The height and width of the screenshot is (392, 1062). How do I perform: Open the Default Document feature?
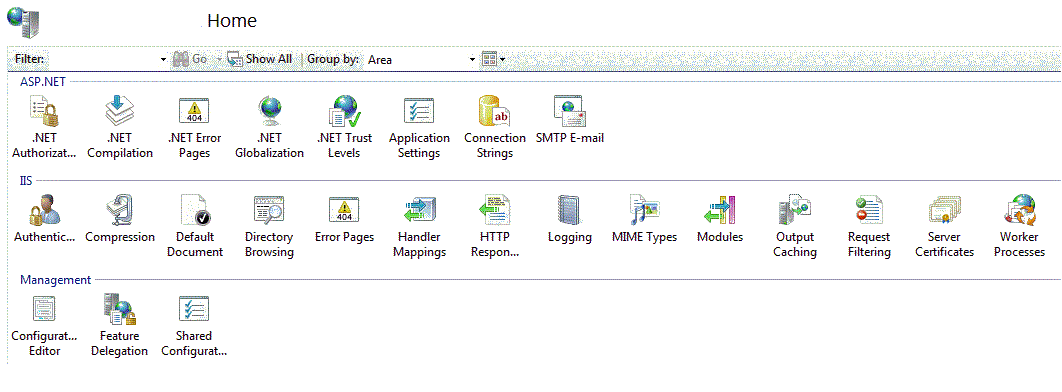tap(194, 225)
